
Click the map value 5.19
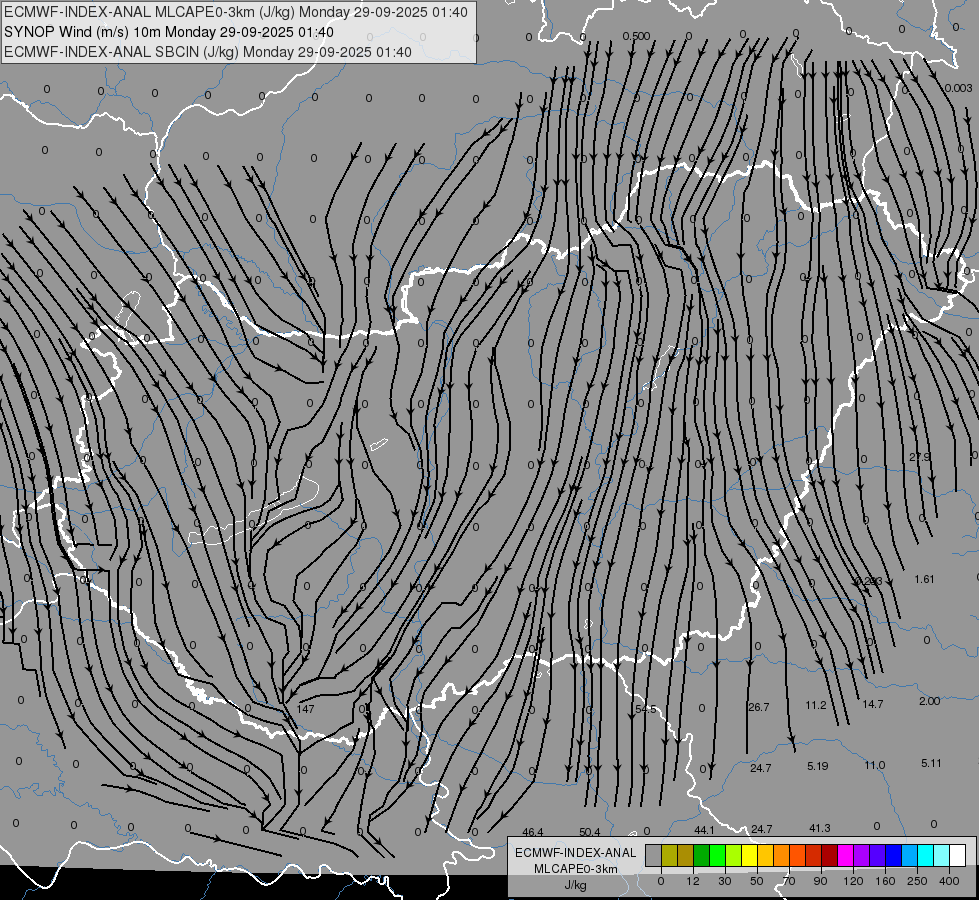coord(817,766)
